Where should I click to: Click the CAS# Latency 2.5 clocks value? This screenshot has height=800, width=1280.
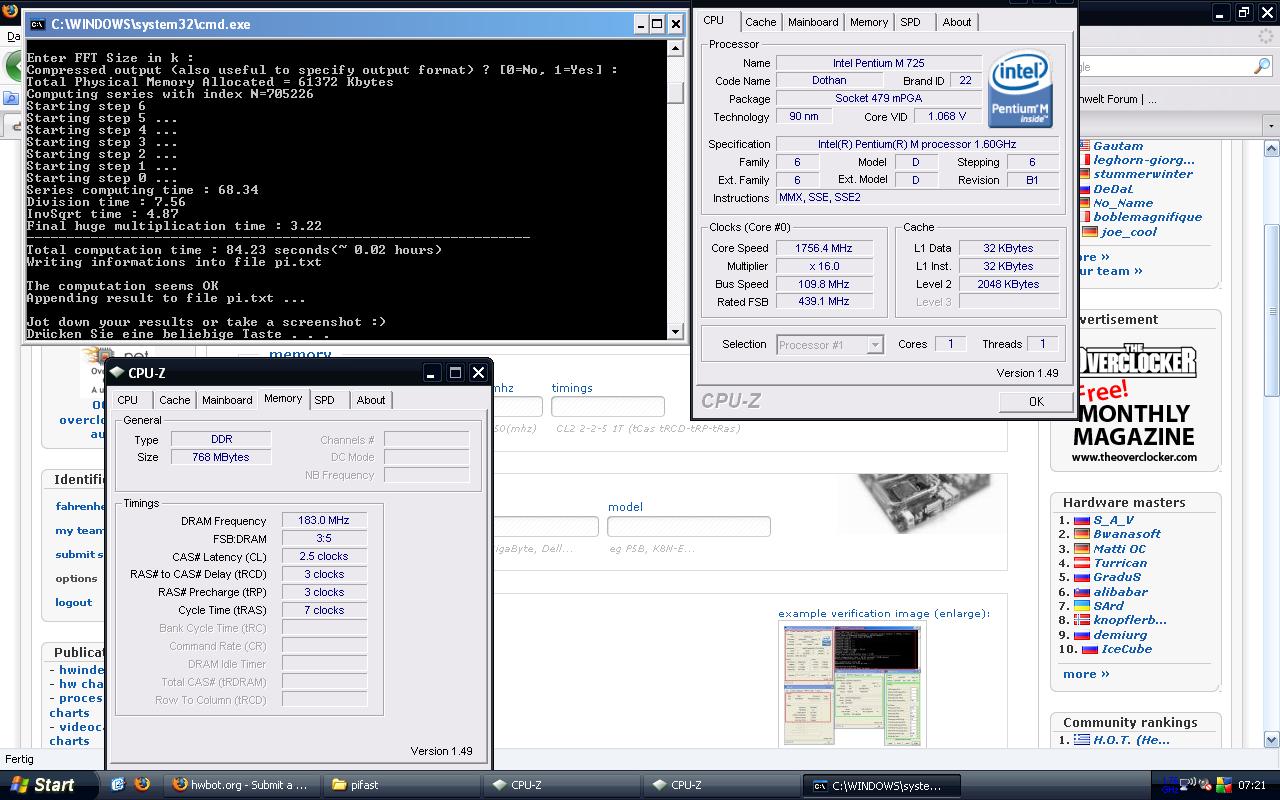point(324,556)
